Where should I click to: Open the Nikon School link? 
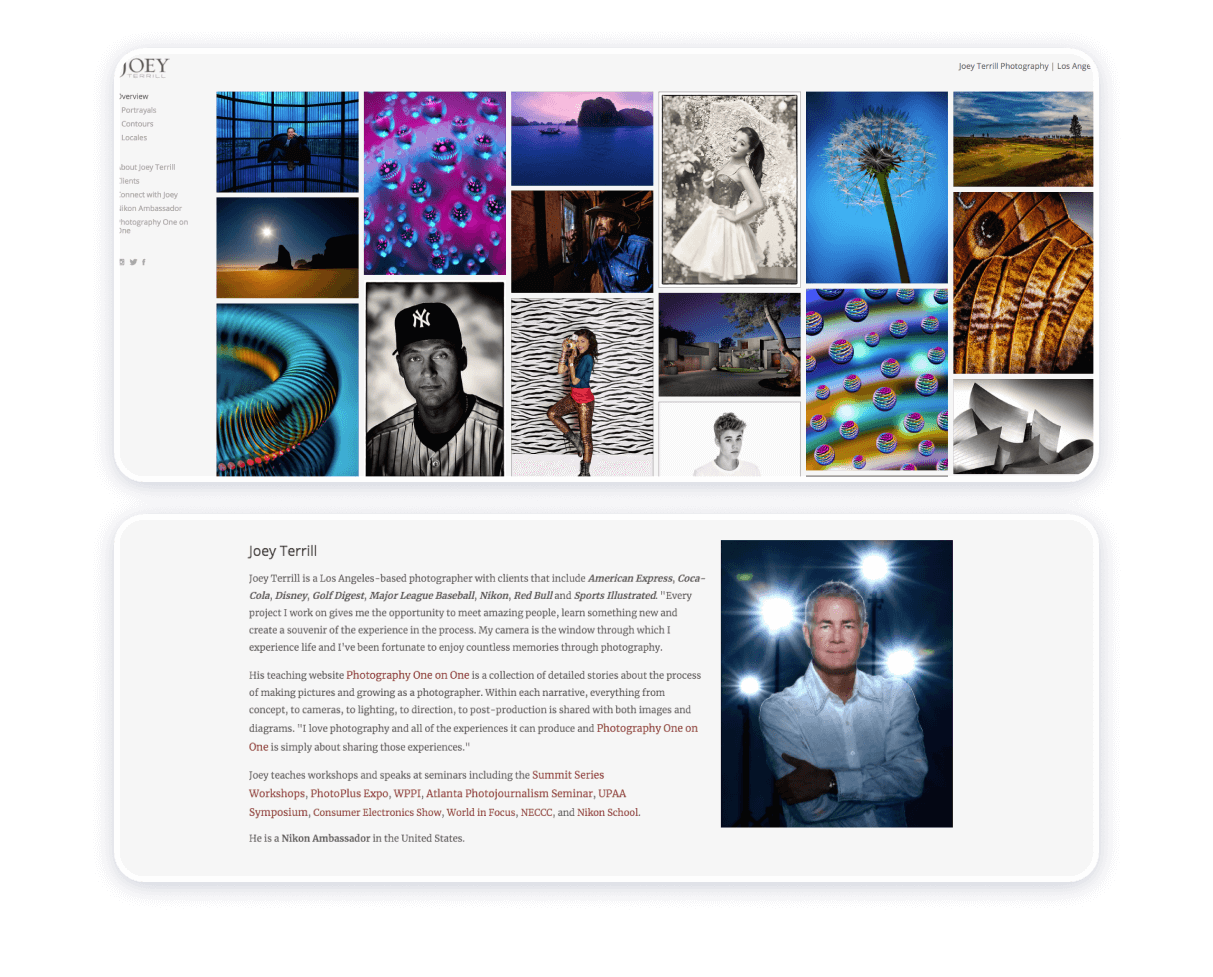(607, 812)
